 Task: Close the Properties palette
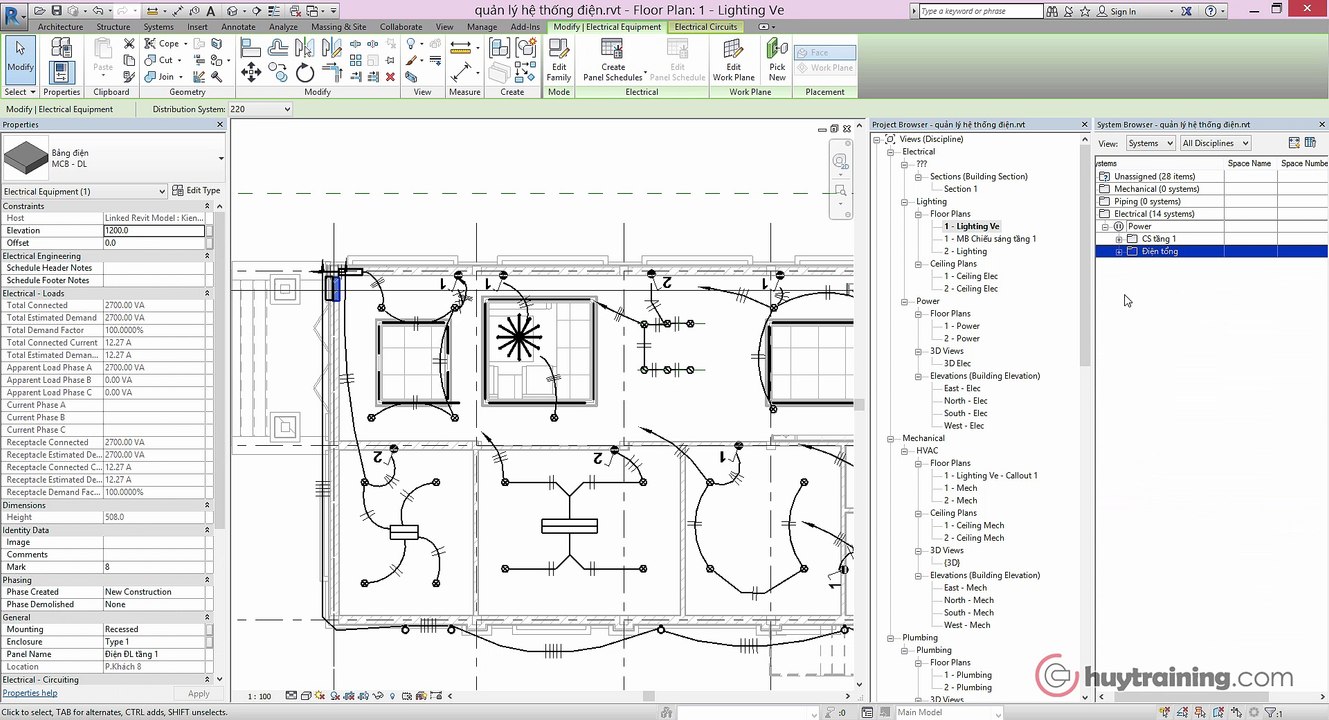pyautogui.click(x=220, y=125)
